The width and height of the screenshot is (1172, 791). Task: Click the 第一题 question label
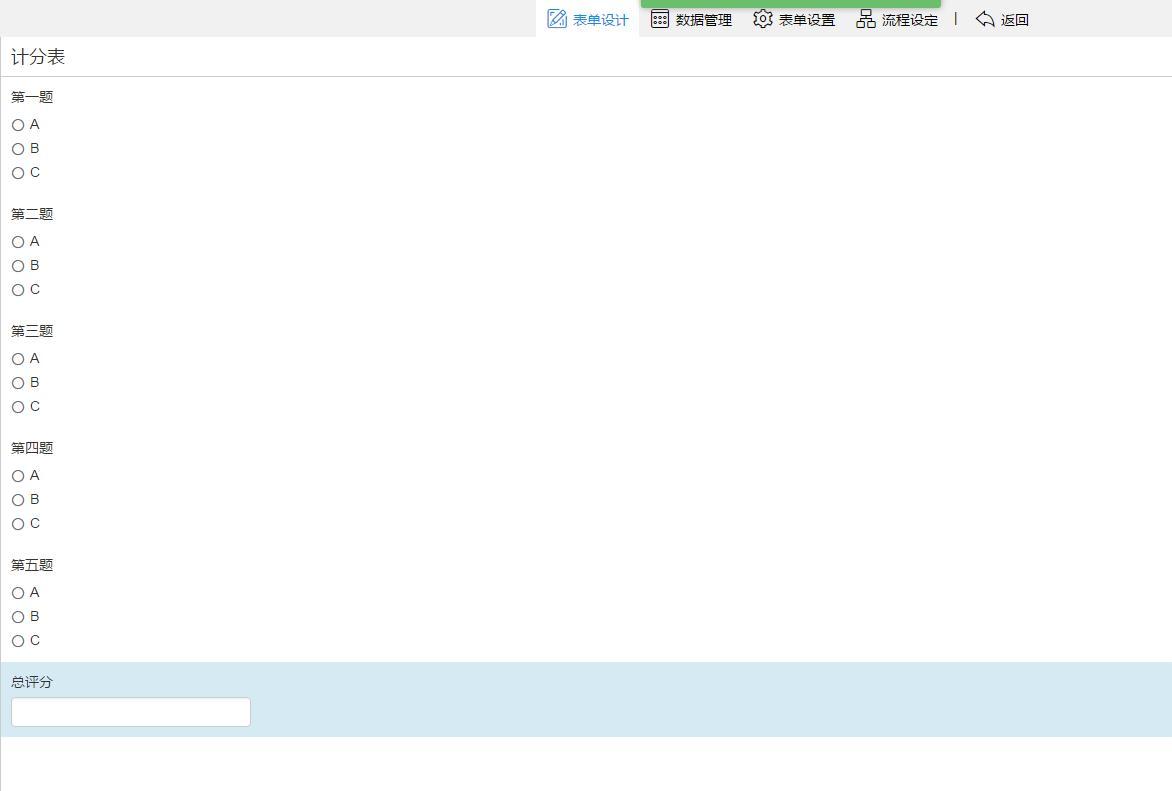point(32,97)
